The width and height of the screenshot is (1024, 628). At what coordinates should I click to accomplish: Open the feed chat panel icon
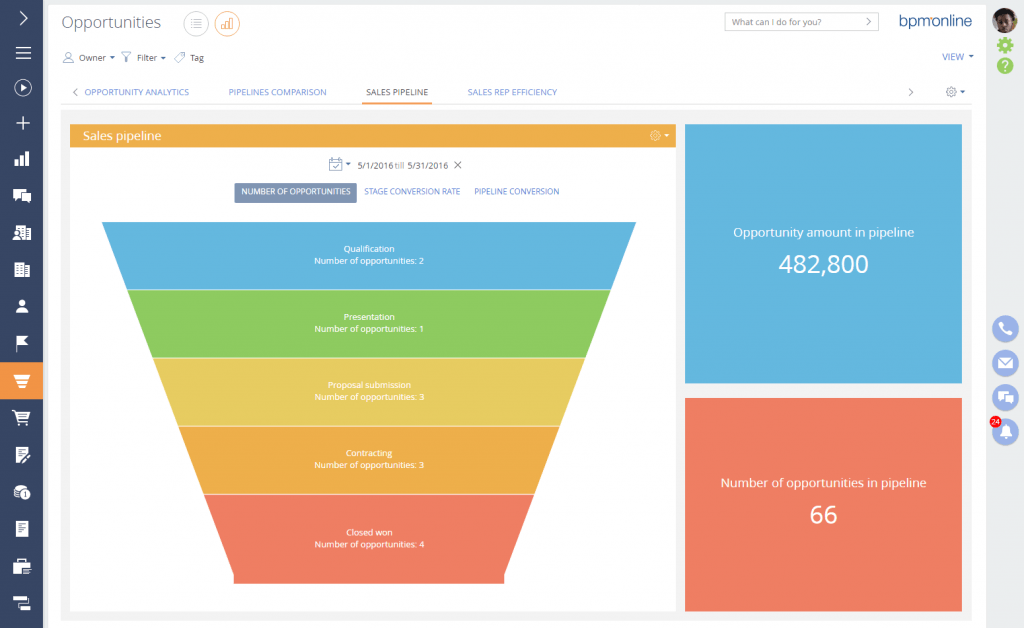click(x=1005, y=397)
